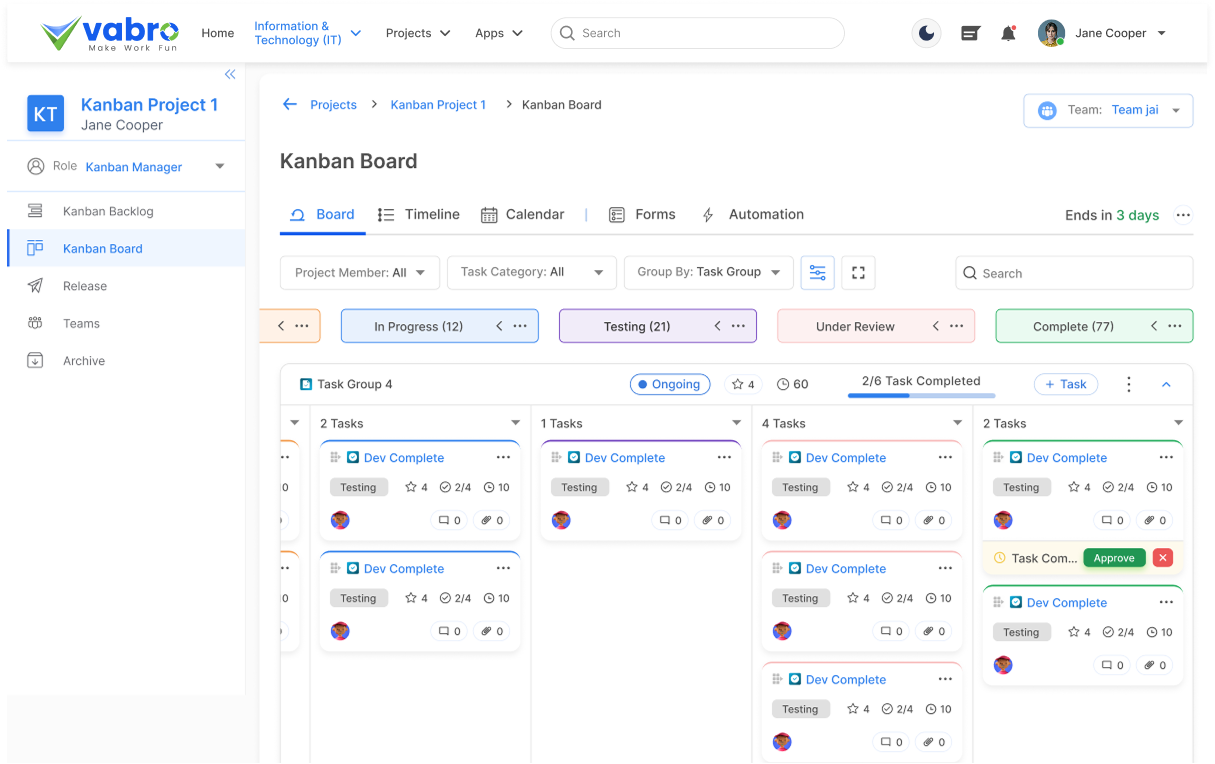Open the Calendar view tab
Screen dimensions: 1215x764
point(522,214)
